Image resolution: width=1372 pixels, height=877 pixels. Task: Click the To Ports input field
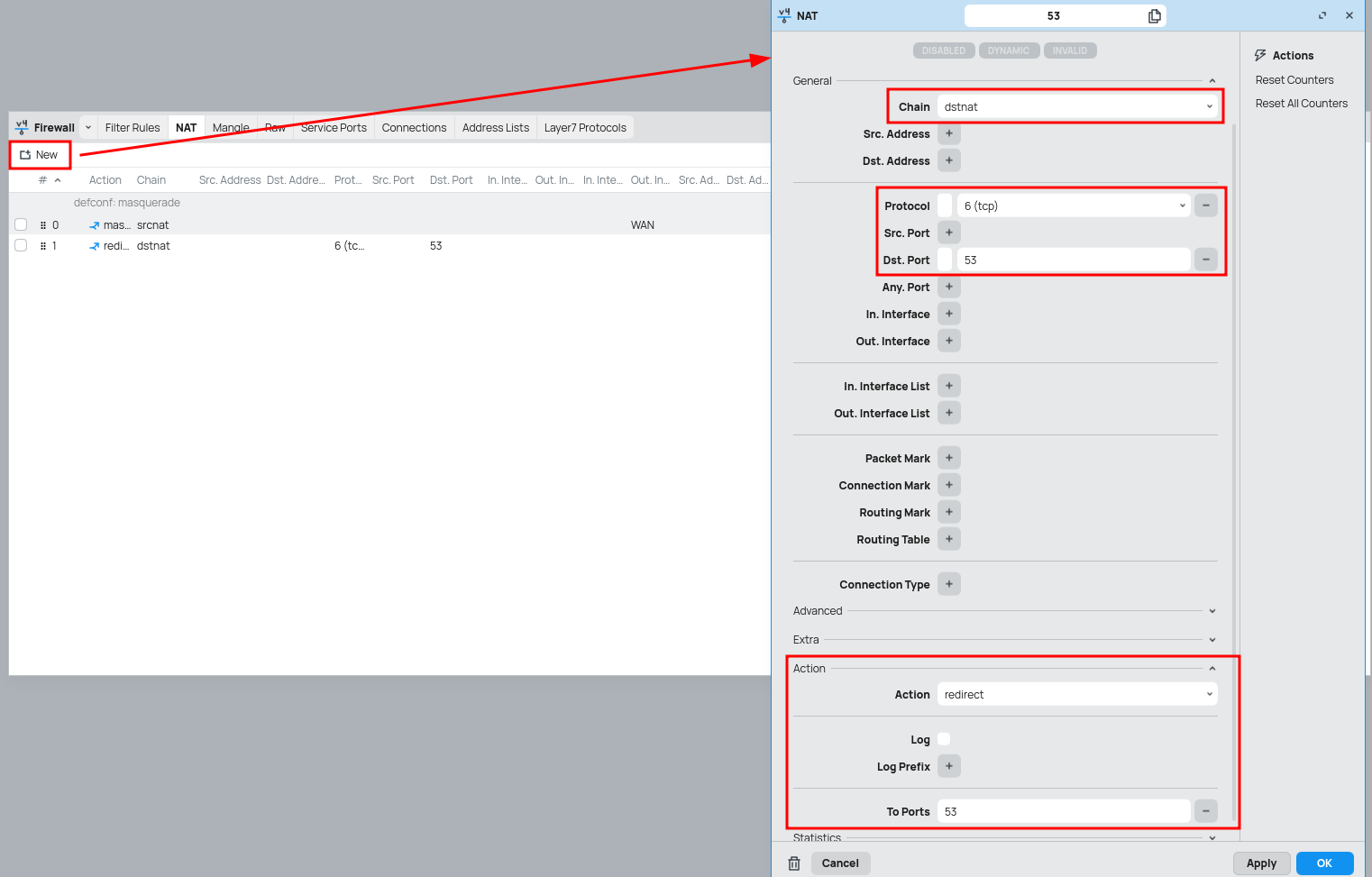[x=1064, y=811]
